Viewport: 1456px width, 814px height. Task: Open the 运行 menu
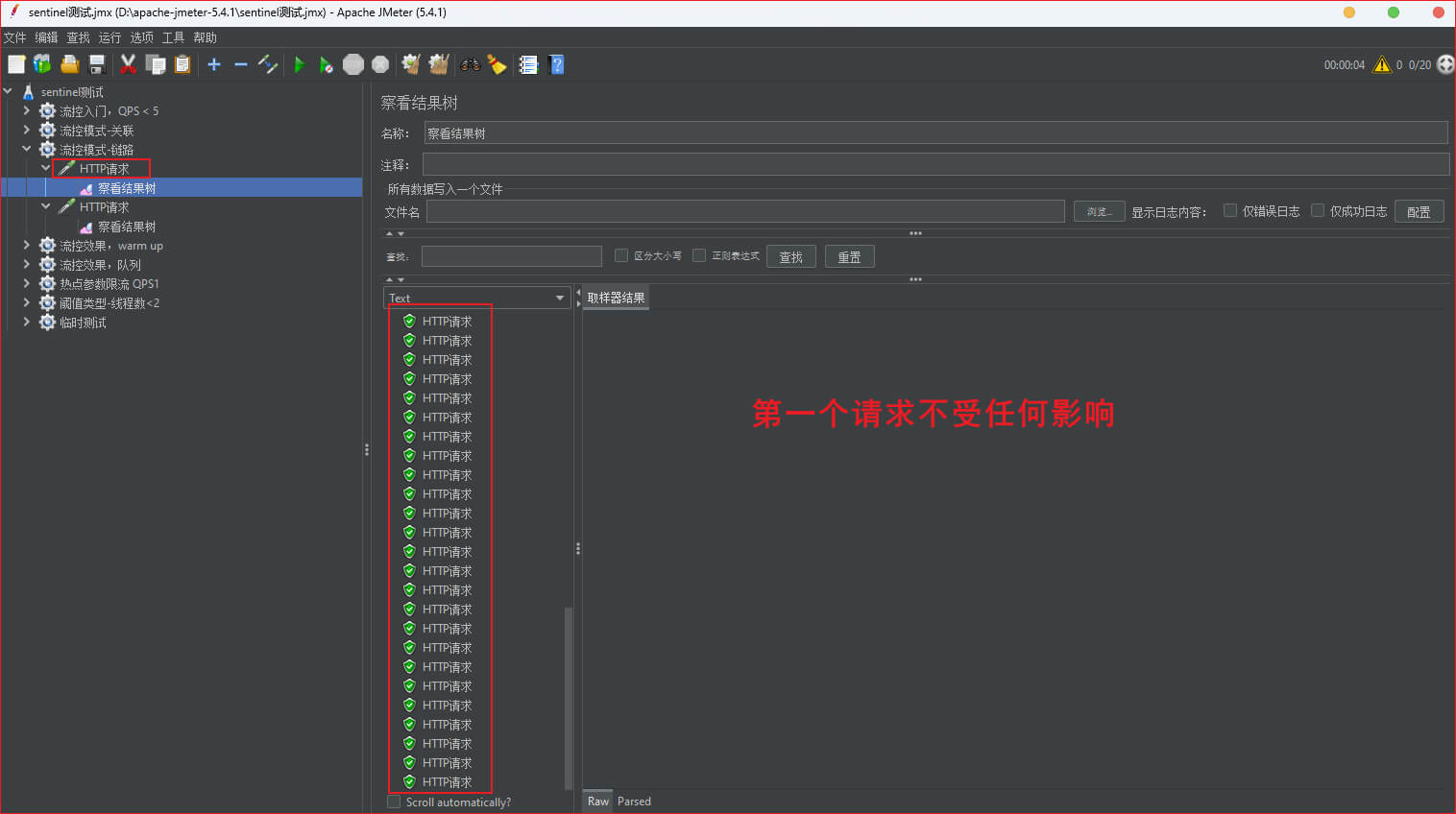[x=109, y=37]
